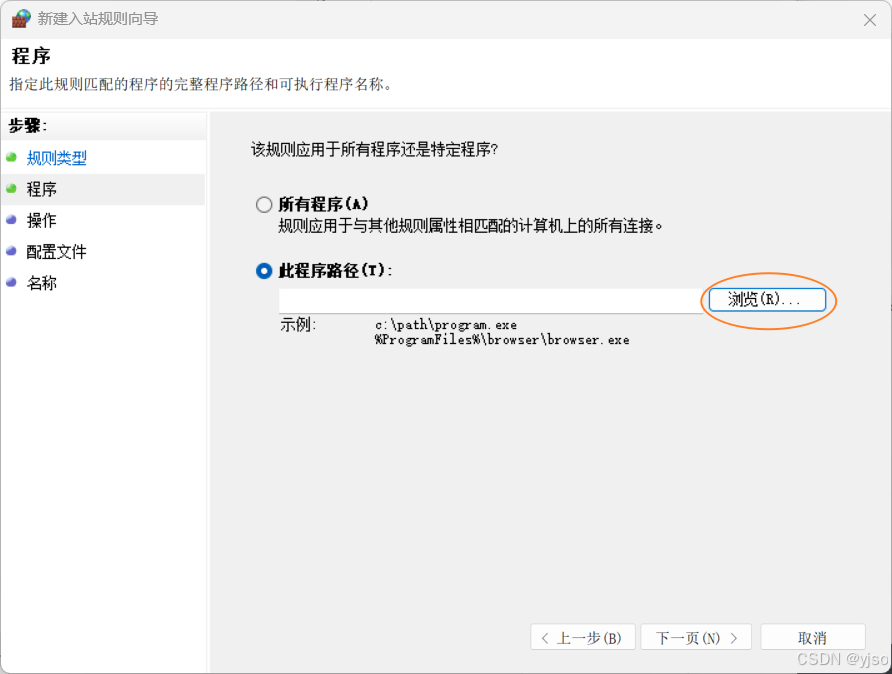Close the 新建入站规则向导 window
The width and height of the screenshot is (892, 674).
pos(869,19)
